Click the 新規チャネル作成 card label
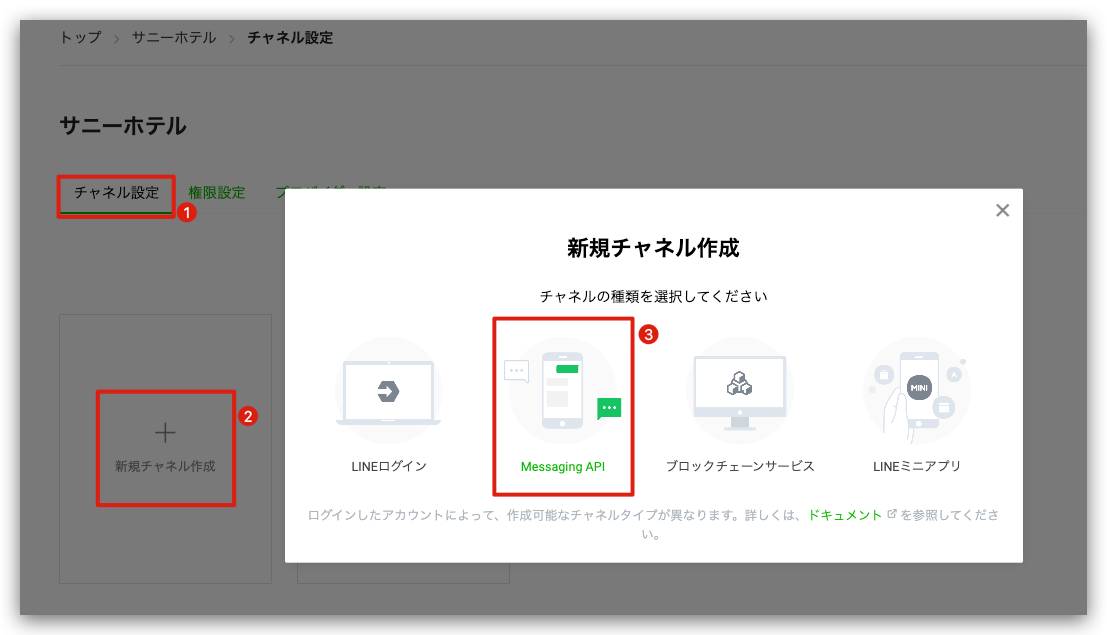 point(165,466)
